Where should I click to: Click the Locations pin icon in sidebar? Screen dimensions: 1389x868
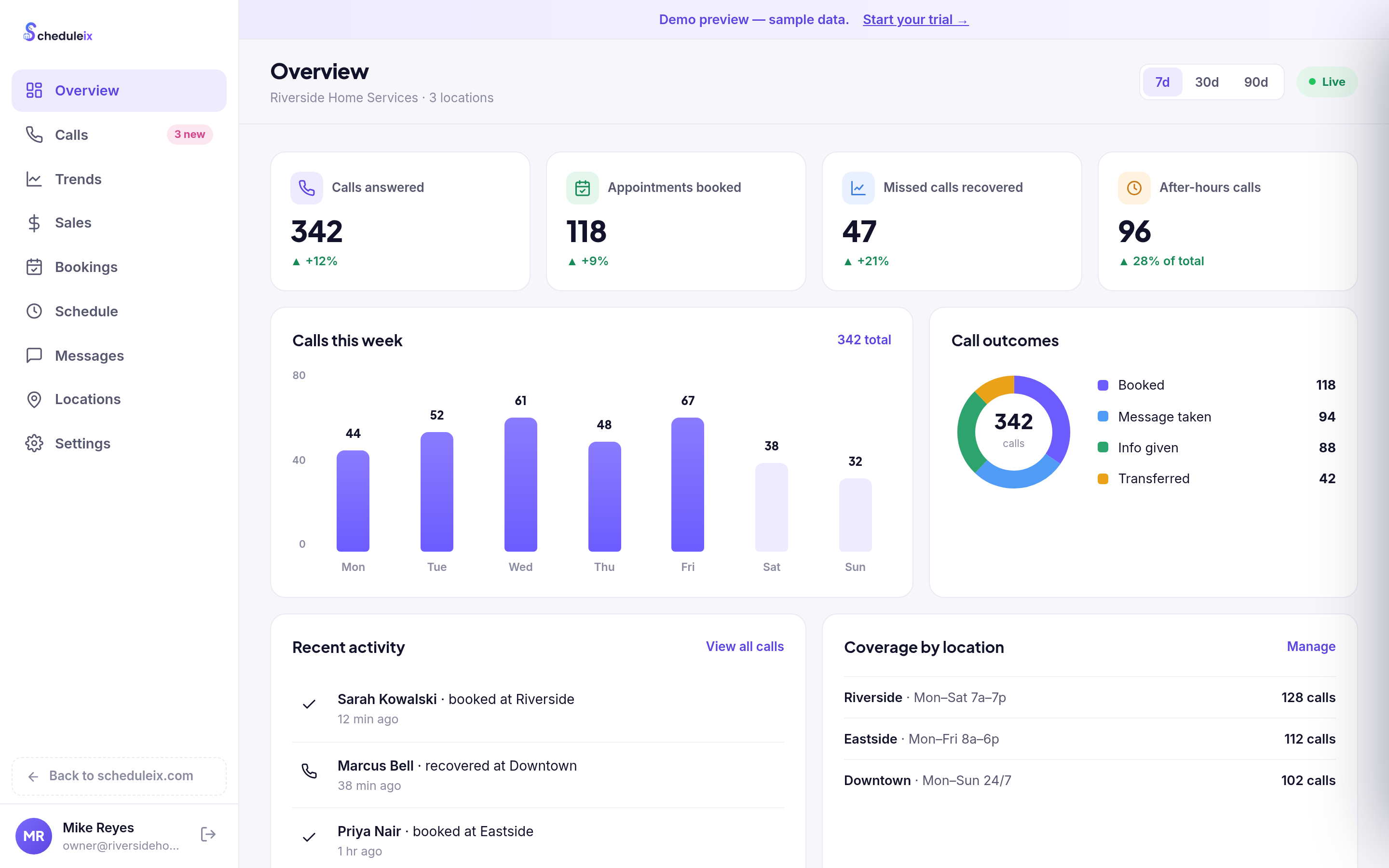[x=34, y=400]
